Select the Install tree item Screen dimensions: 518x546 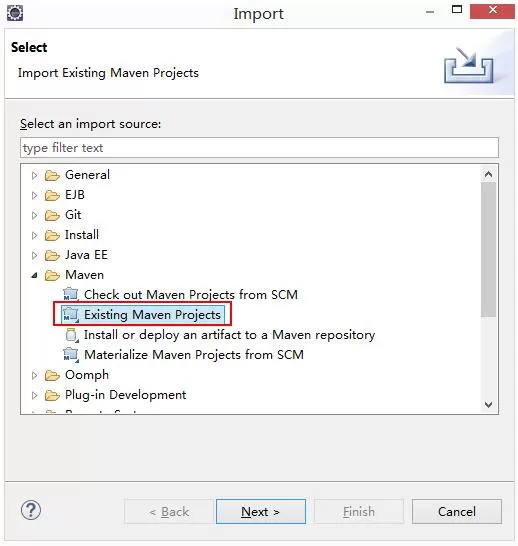[x=82, y=235]
